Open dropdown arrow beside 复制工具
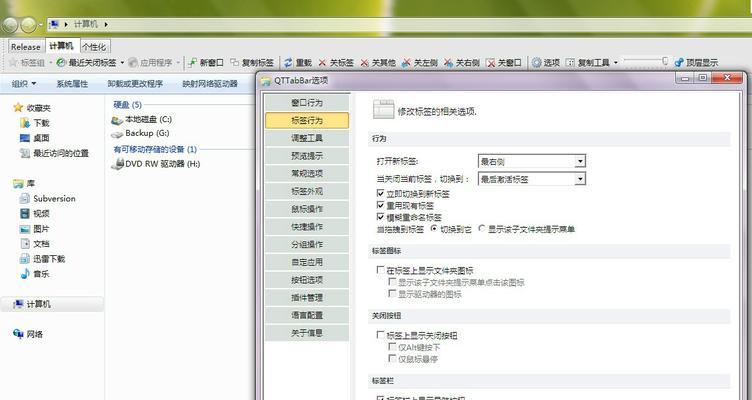 pos(616,63)
